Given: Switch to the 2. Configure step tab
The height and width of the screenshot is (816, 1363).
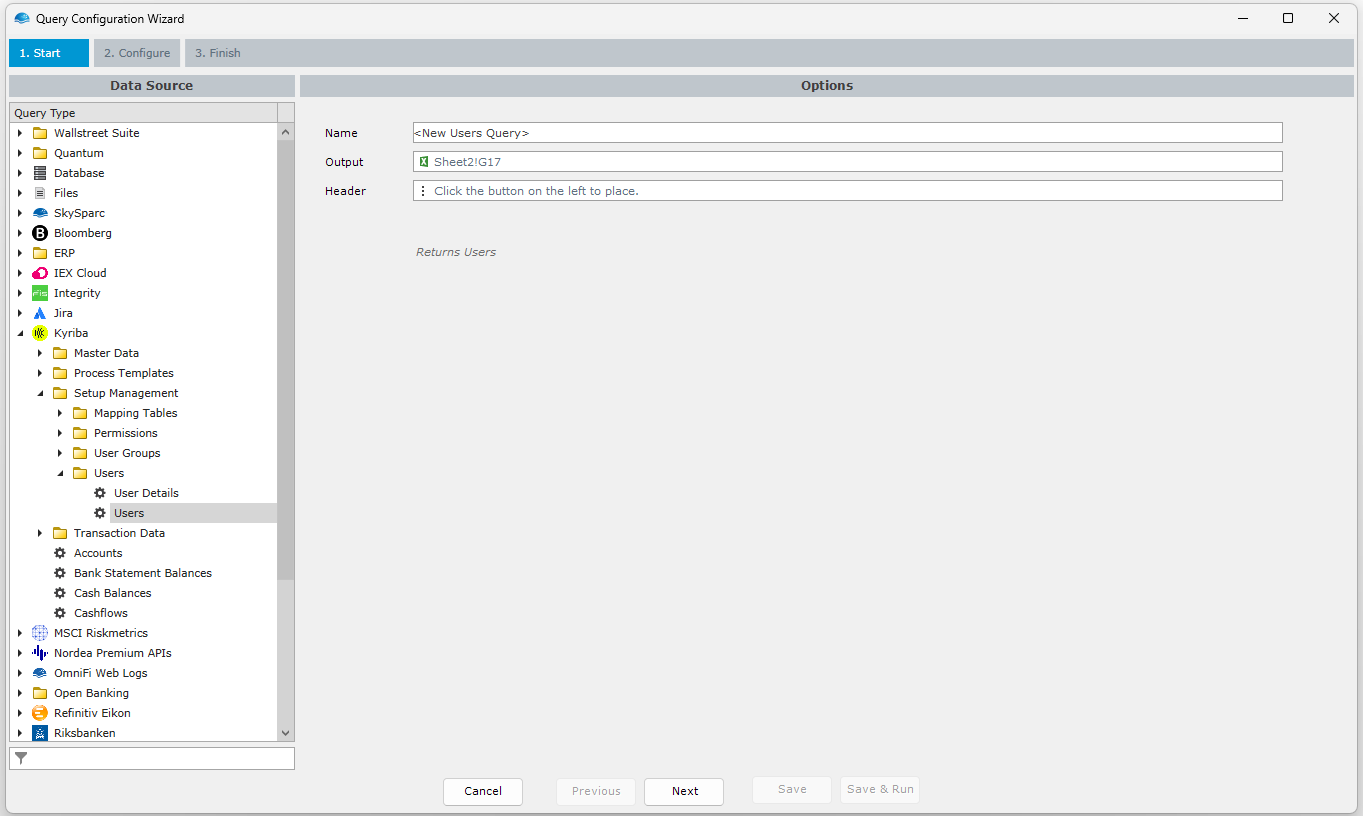Looking at the screenshot, I should [137, 53].
